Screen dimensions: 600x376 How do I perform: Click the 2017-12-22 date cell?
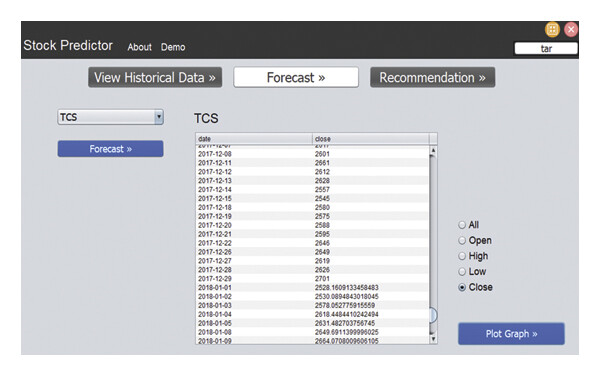[x=254, y=243]
